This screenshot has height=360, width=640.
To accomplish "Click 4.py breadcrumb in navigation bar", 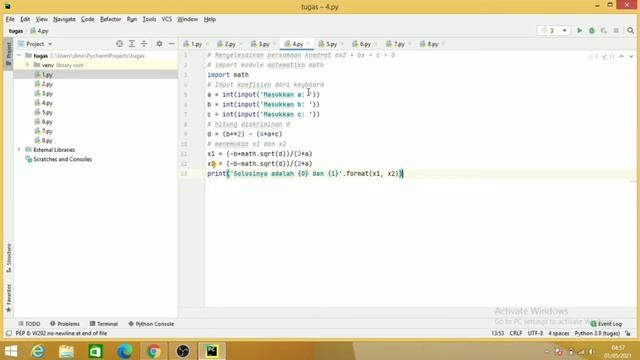I will pos(39,31).
